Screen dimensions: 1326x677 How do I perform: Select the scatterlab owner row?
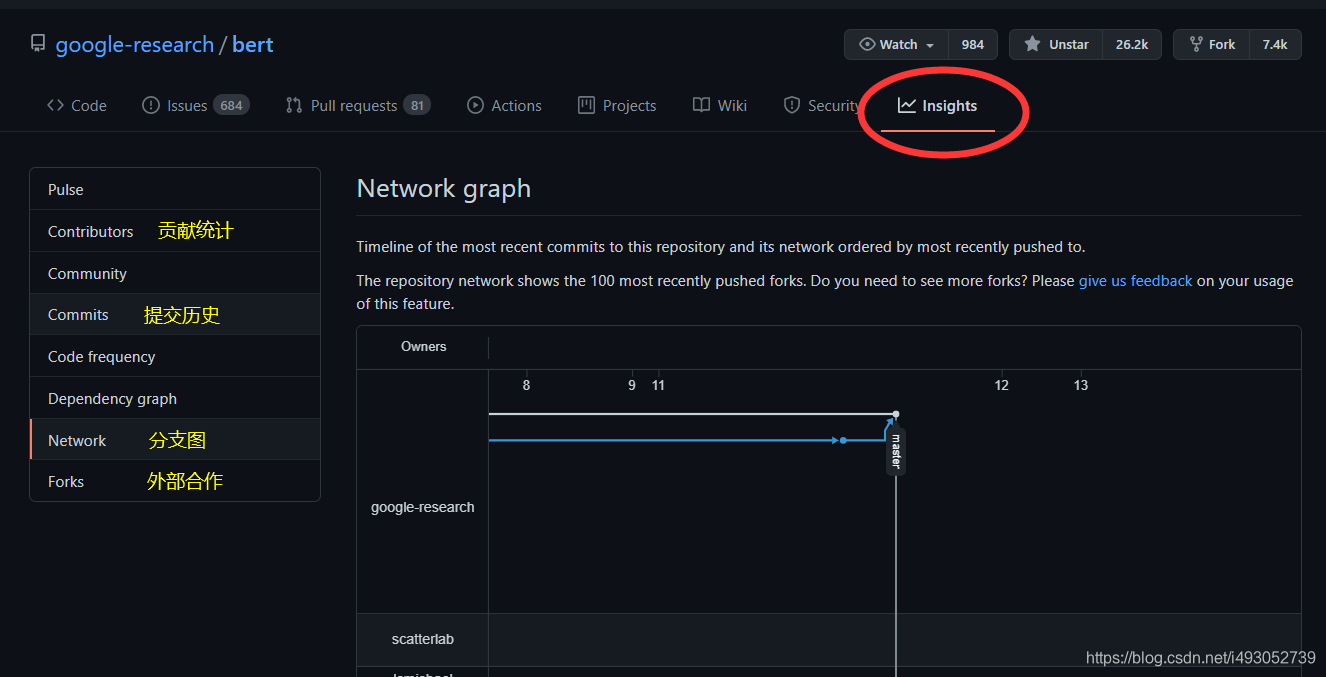(x=422, y=639)
